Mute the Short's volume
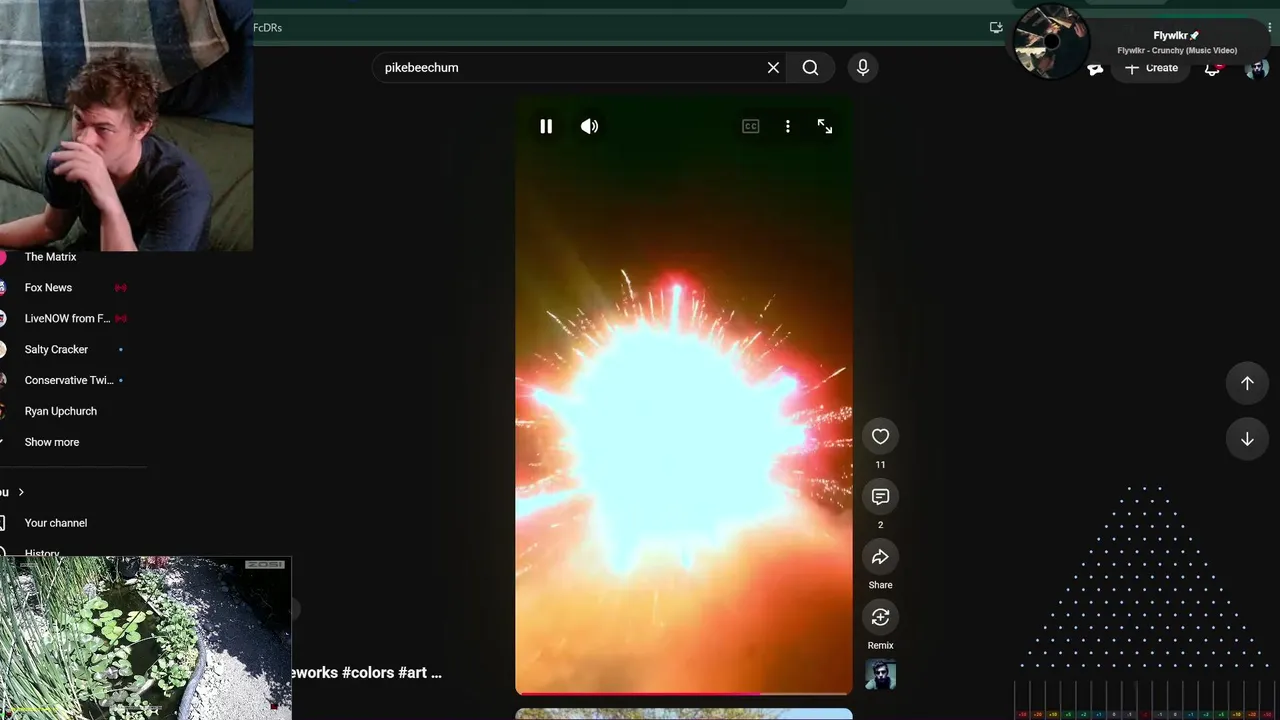This screenshot has width=1280, height=720. point(590,126)
